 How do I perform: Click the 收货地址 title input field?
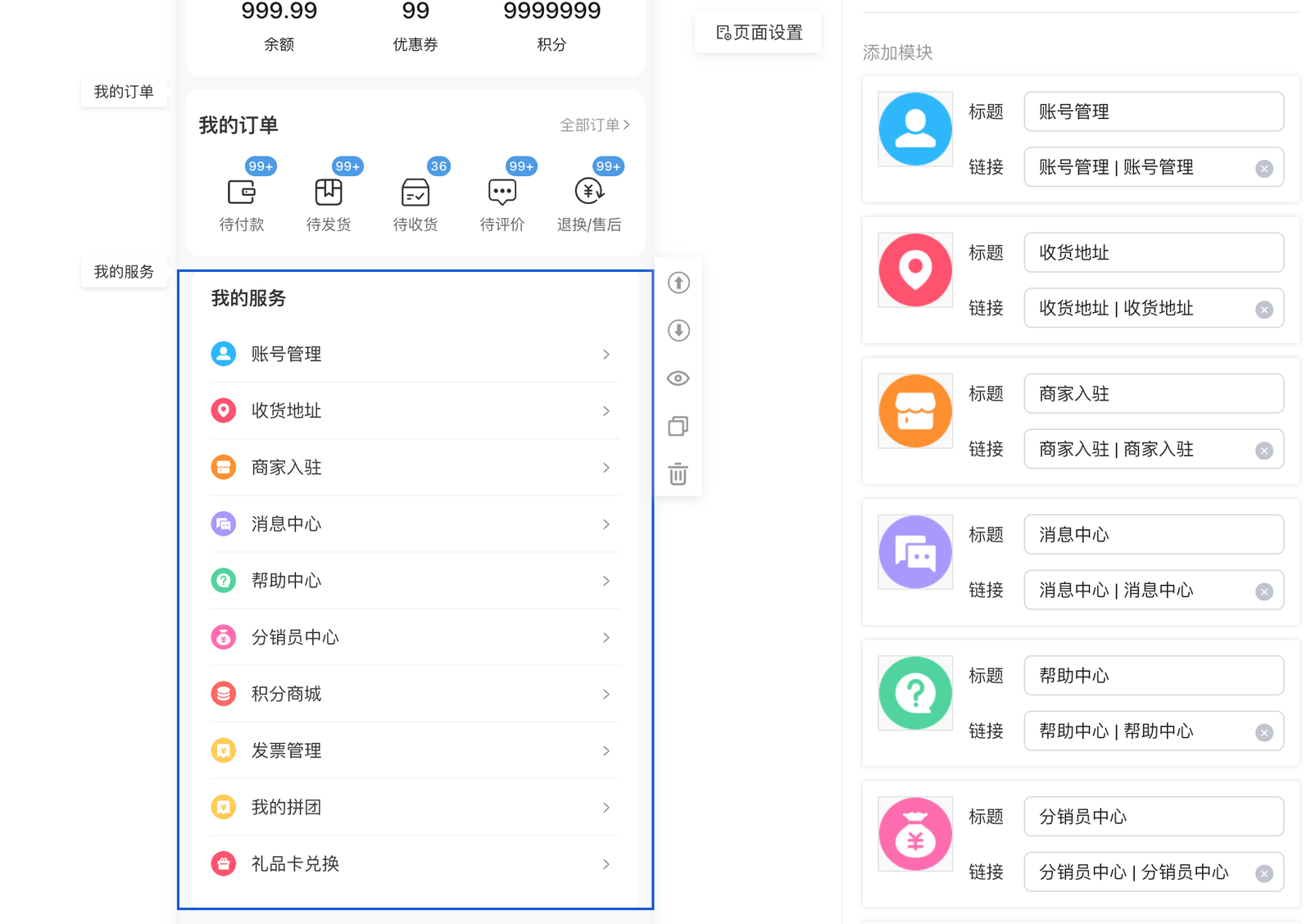pyautogui.click(x=1153, y=253)
